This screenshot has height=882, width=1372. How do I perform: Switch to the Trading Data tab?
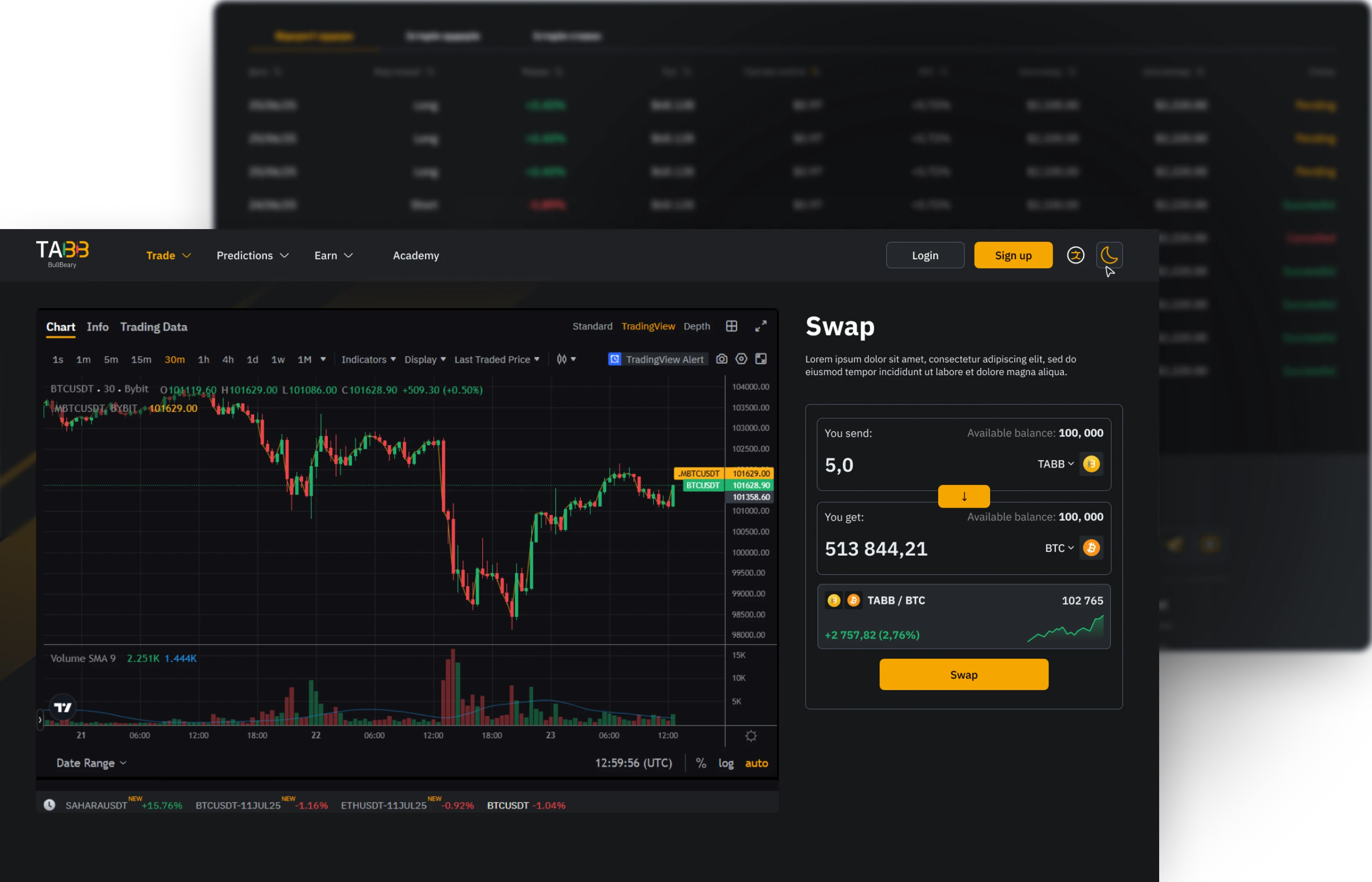pos(153,327)
